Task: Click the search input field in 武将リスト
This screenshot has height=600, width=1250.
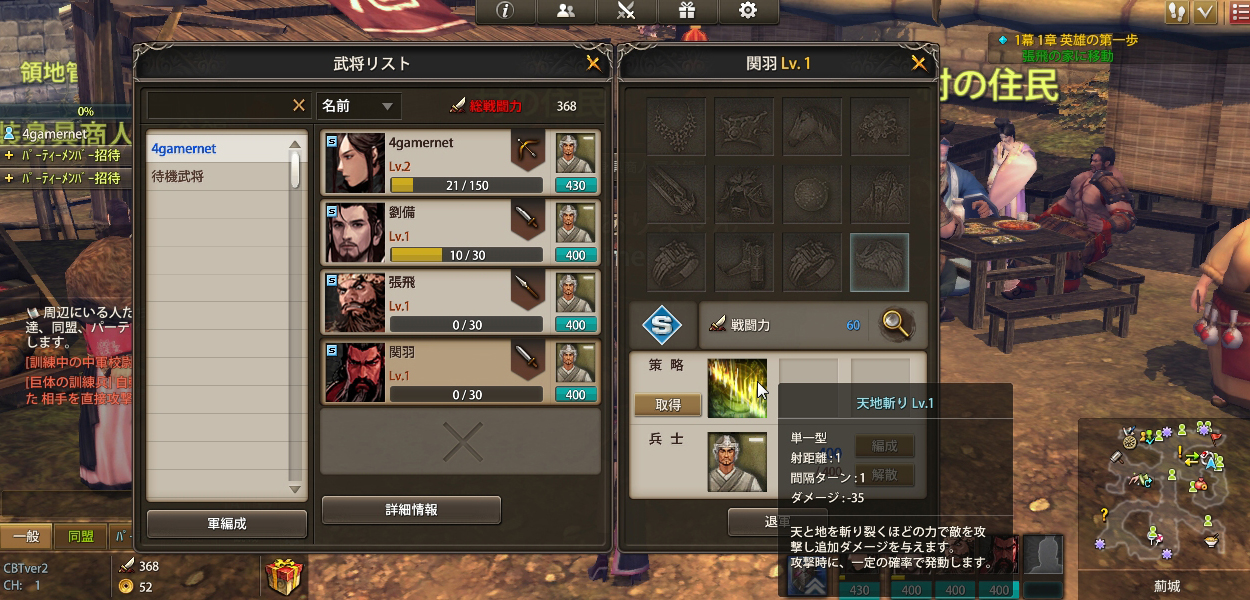Action: 228,105
